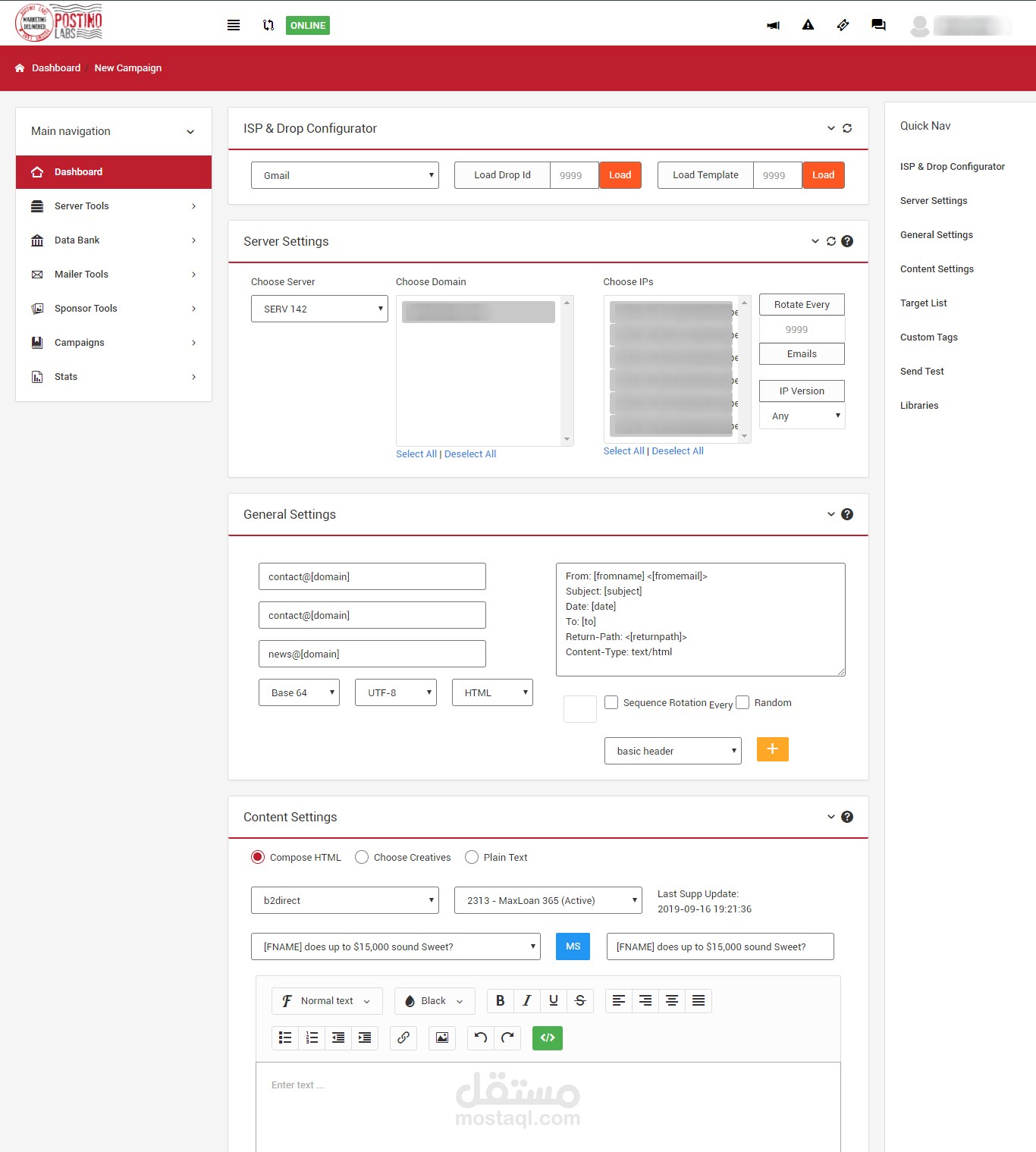Viewport: 1036px width, 1152px height.
Task: Open the SERV 142 server dropdown
Action: coord(319,309)
